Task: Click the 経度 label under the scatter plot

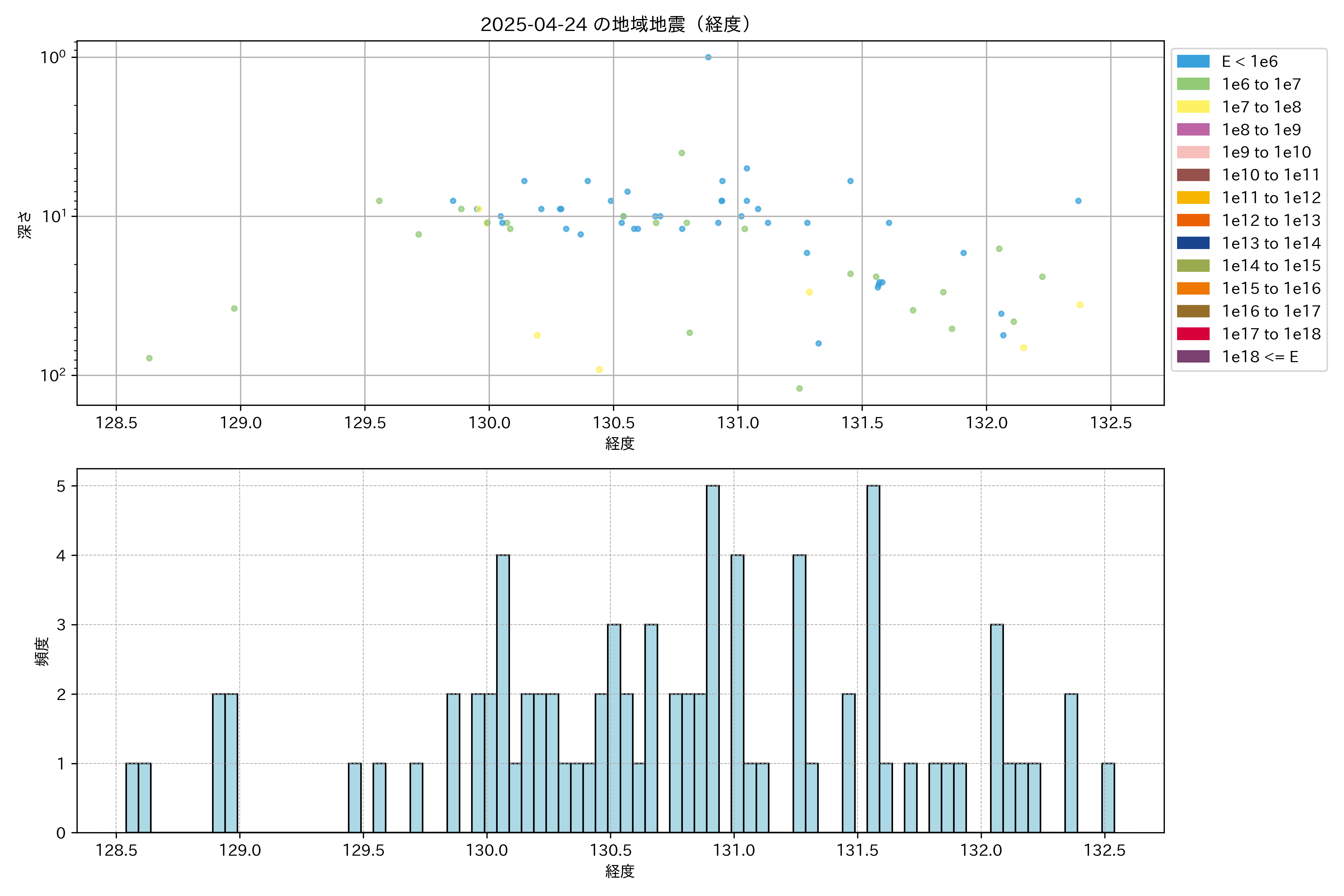Action: click(x=620, y=444)
